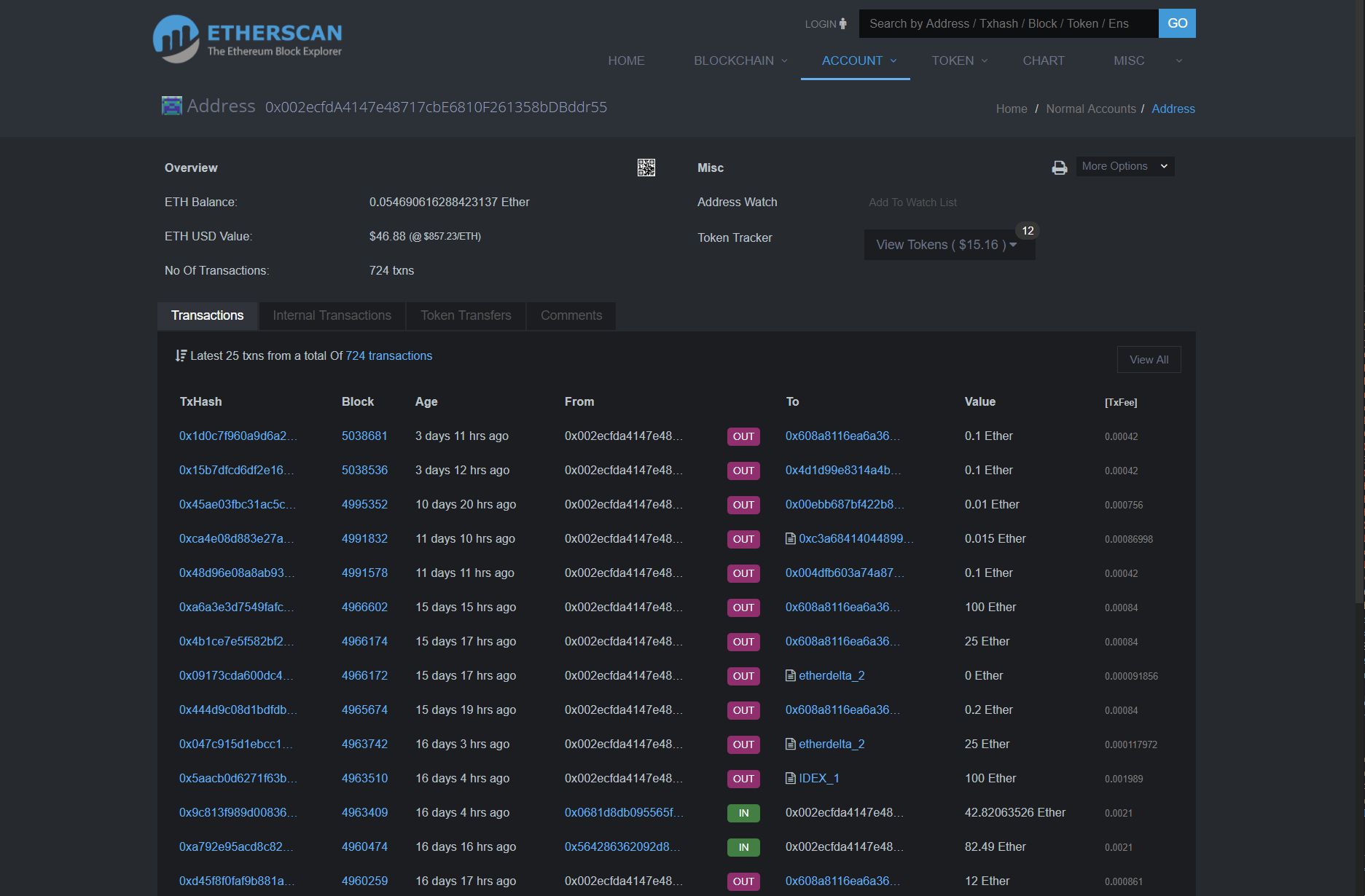Click the View All button
This screenshot has width=1365, height=896.
tap(1149, 359)
